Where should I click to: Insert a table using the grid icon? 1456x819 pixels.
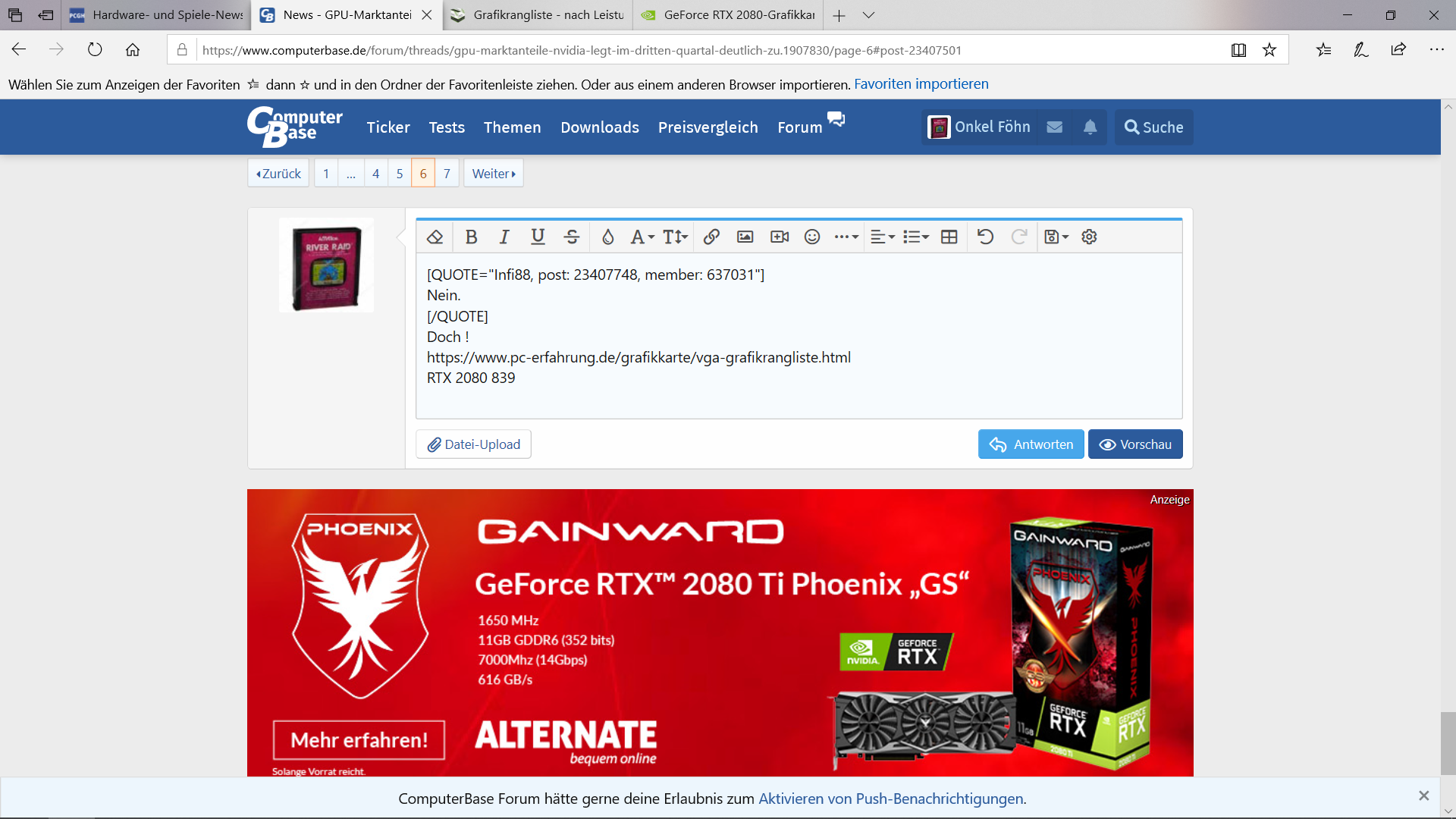(x=949, y=237)
